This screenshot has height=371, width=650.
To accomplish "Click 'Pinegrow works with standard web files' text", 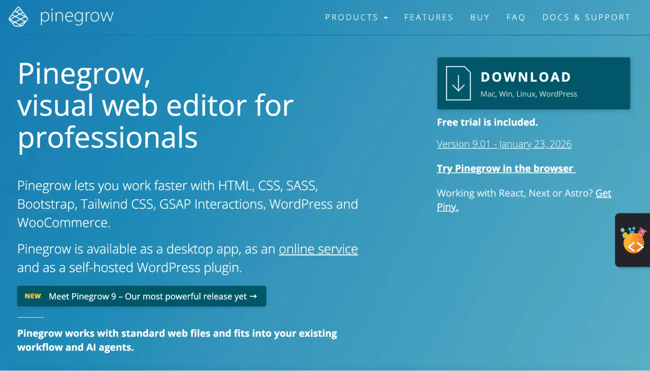I will (177, 340).
